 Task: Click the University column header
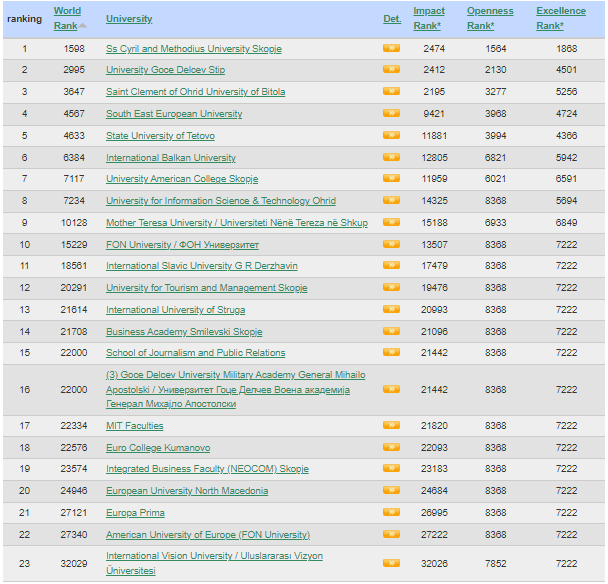[x=129, y=19]
